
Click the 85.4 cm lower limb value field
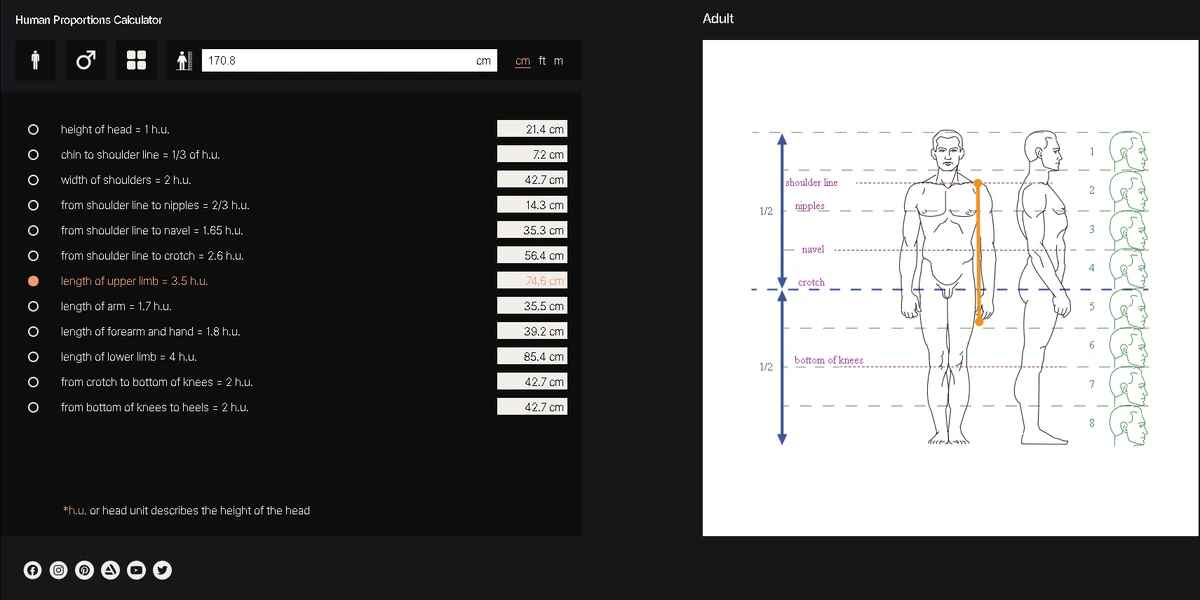tap(532, 356)
